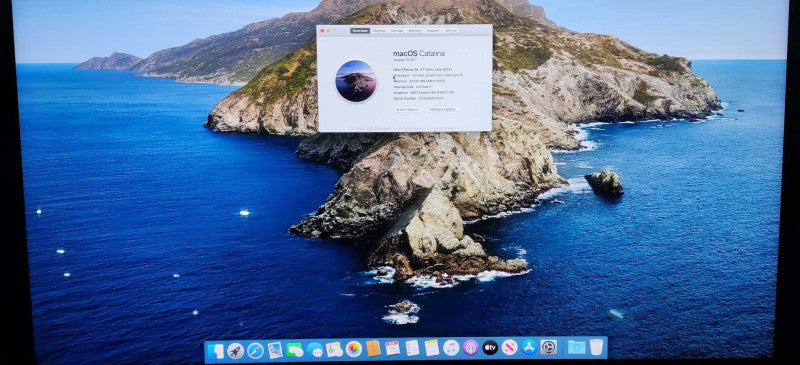Close the About This Mac window
The width and height of the screenshot is (800, 365).
[x=322, y=31]
